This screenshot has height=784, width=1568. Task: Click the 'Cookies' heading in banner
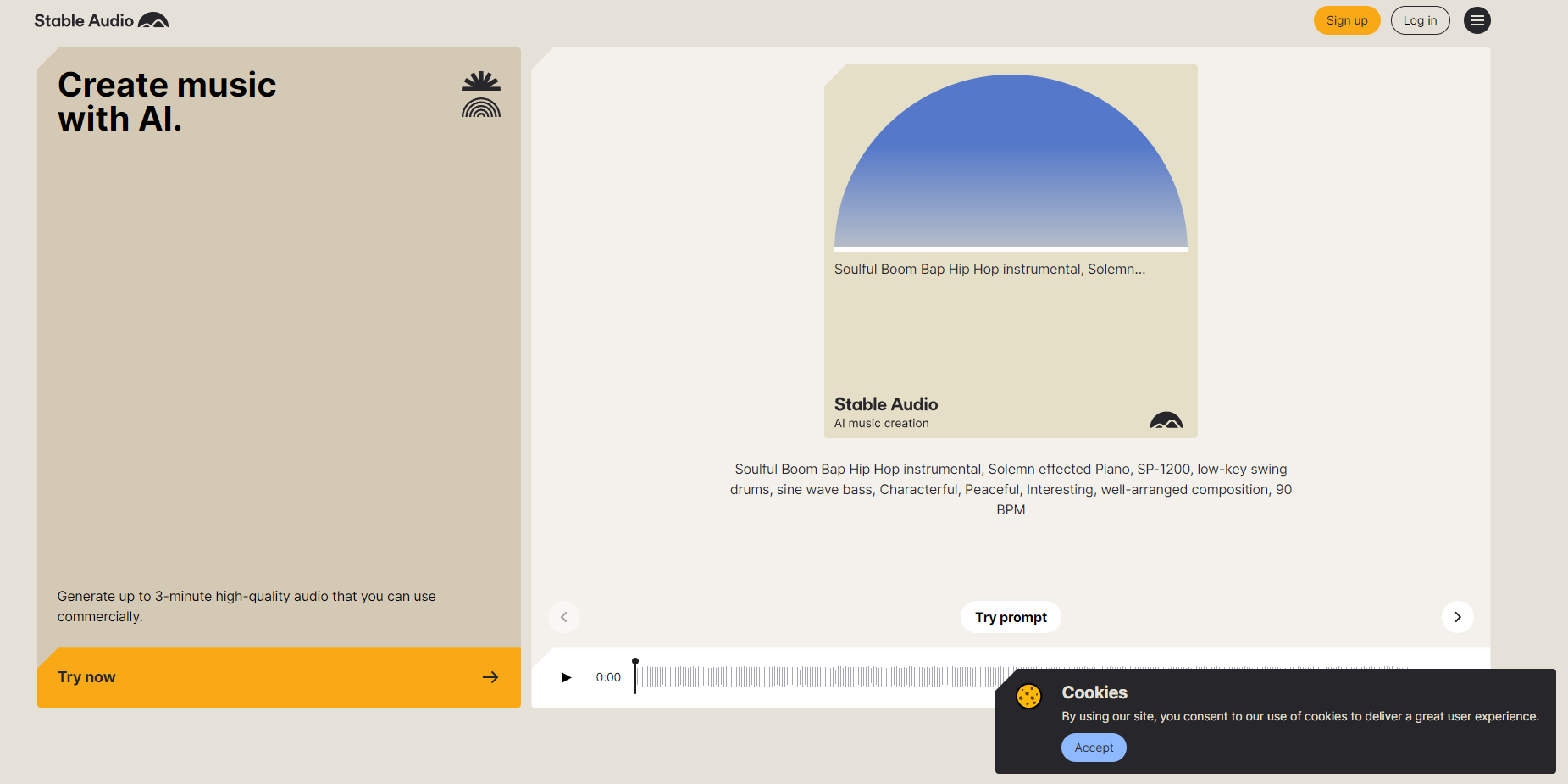pos(1094,692)
